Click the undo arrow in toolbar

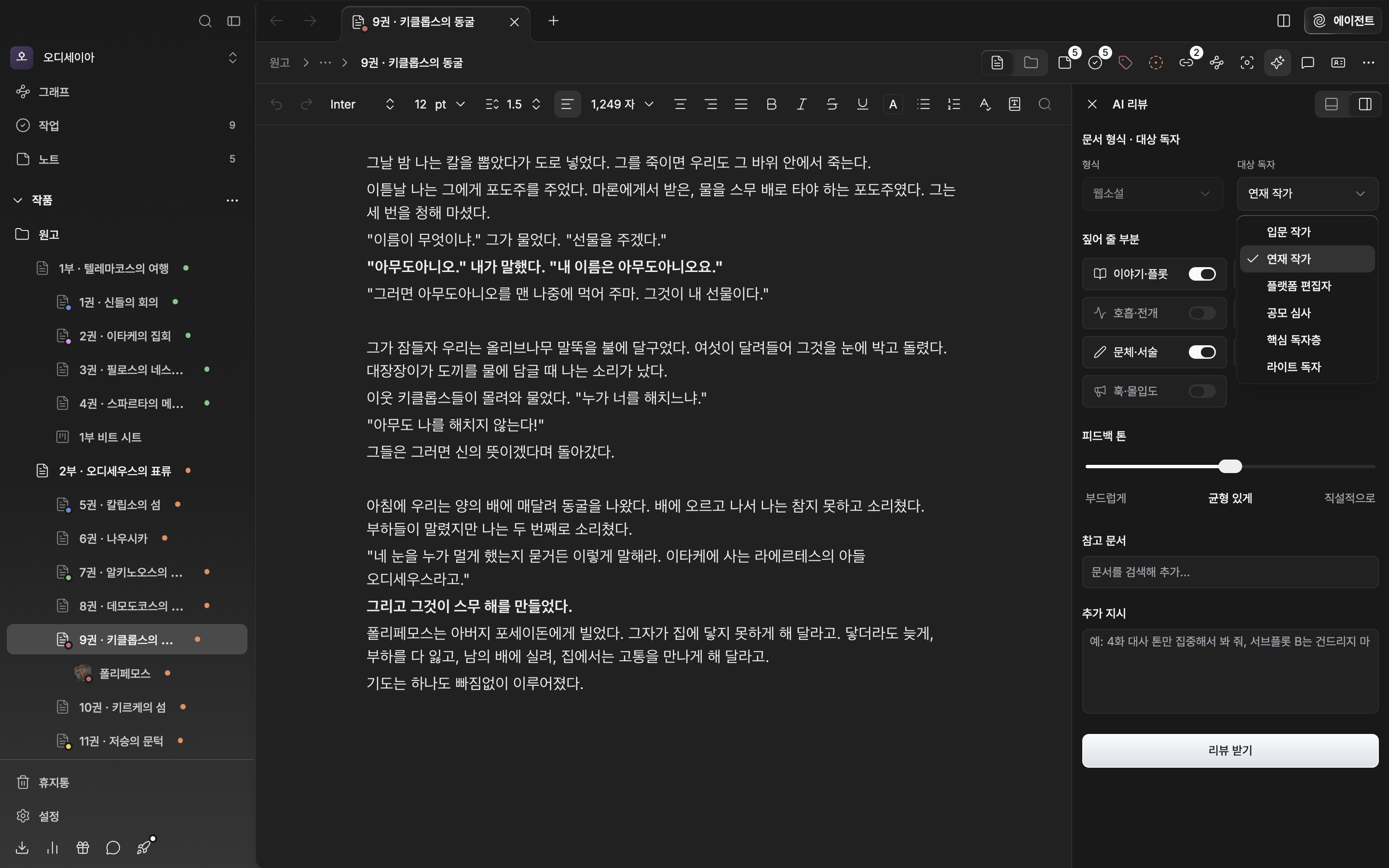pyautogui.click(x=276, y=104)
